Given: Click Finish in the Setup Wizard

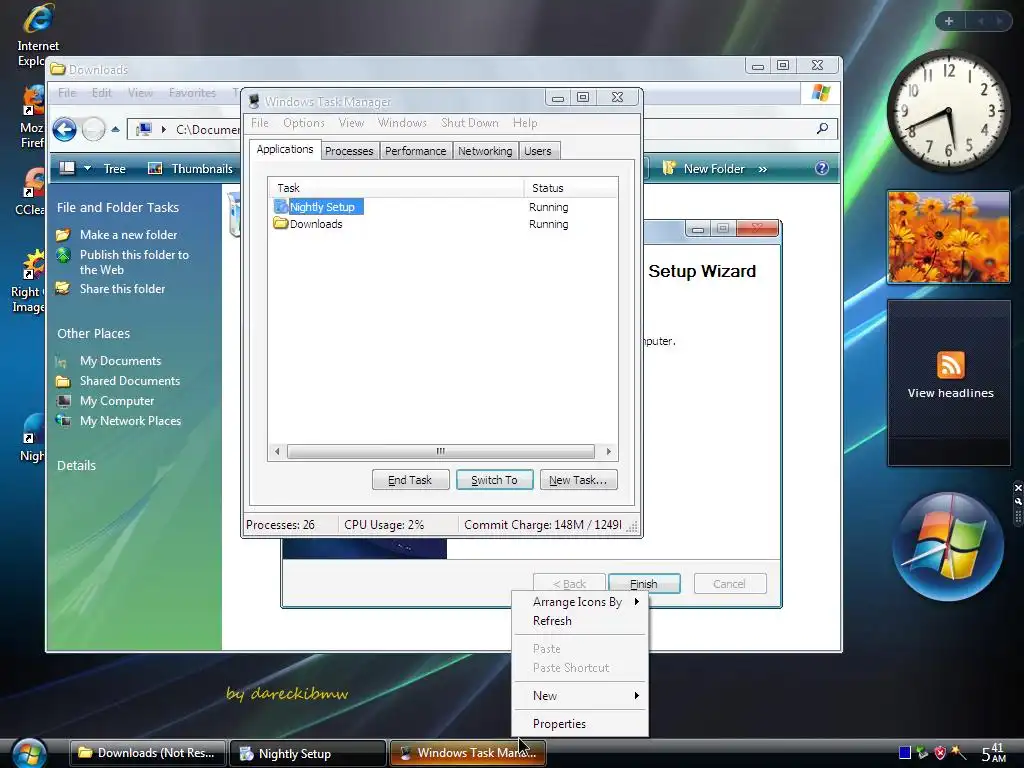Looking at the screenshot, I should 644,583.
